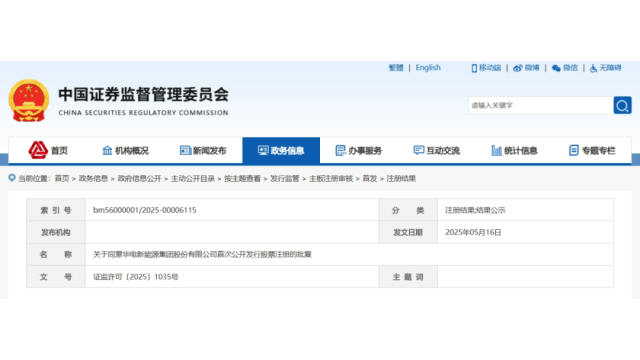This screenshot has width=640, height=360.
Task: Click the document title about 华电新能源 approval
Action: pos(202,254)
